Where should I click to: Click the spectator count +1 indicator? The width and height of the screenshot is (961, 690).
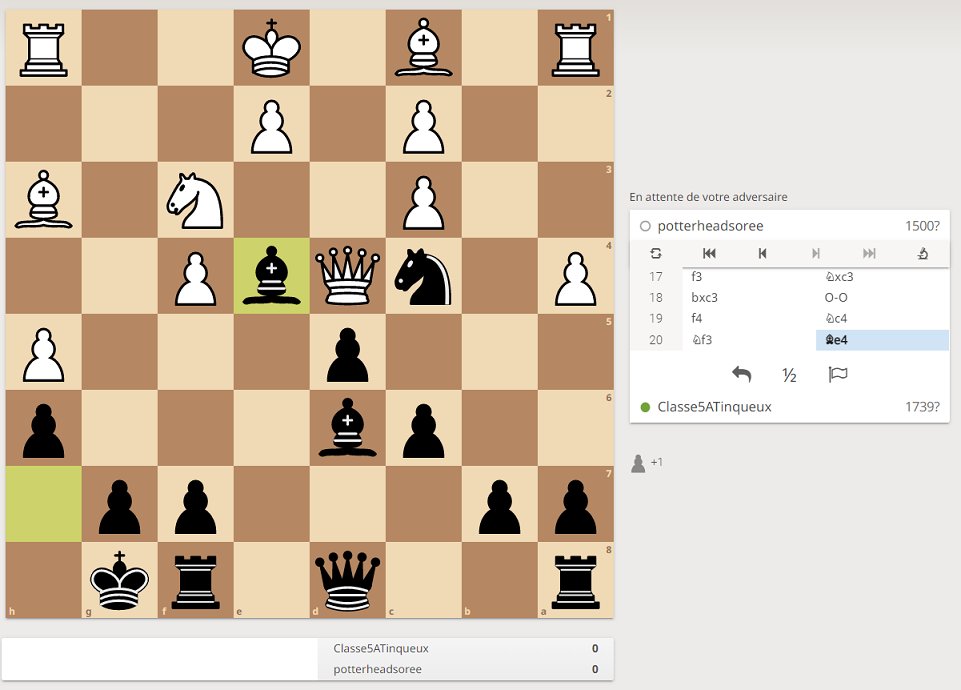(x=645, y=462)
